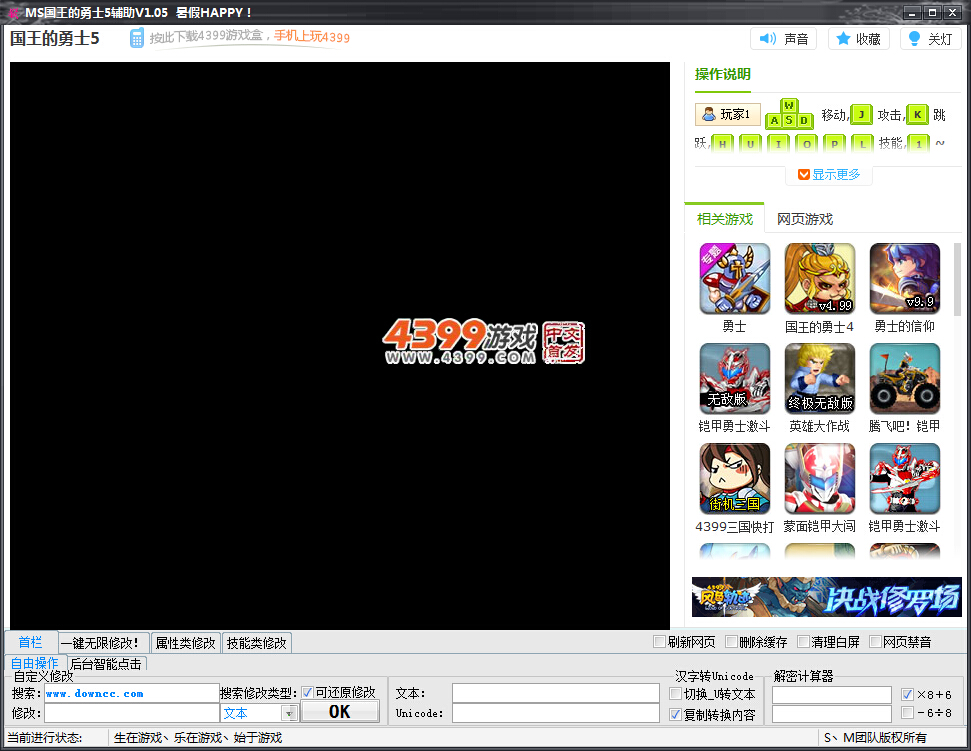The image size is (971, 751).
Task: Open the 属性类修改 tab
Action: pos(185,643)
